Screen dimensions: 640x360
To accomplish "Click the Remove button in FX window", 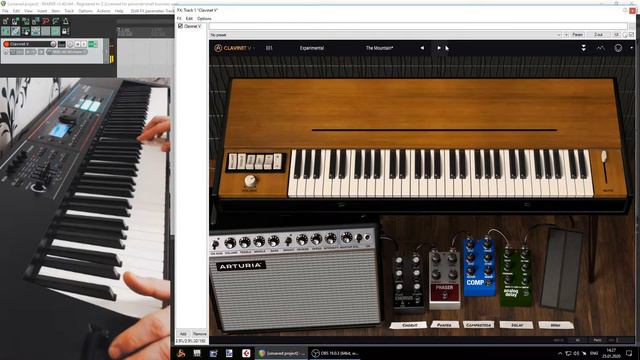I will (199, 334).
